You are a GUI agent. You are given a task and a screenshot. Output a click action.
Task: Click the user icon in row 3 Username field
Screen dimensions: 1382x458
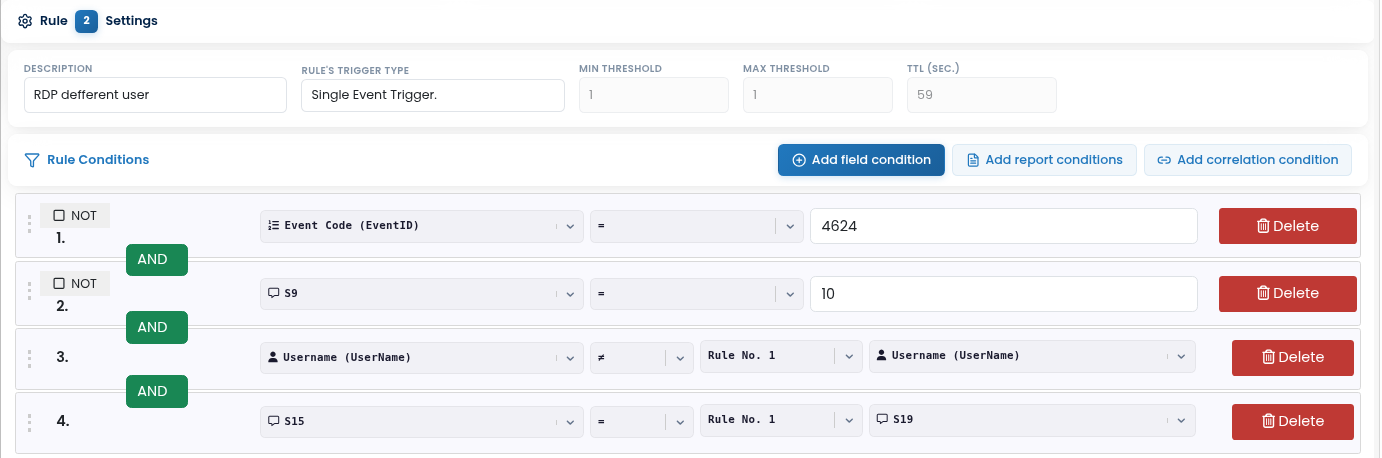(273, 357)
